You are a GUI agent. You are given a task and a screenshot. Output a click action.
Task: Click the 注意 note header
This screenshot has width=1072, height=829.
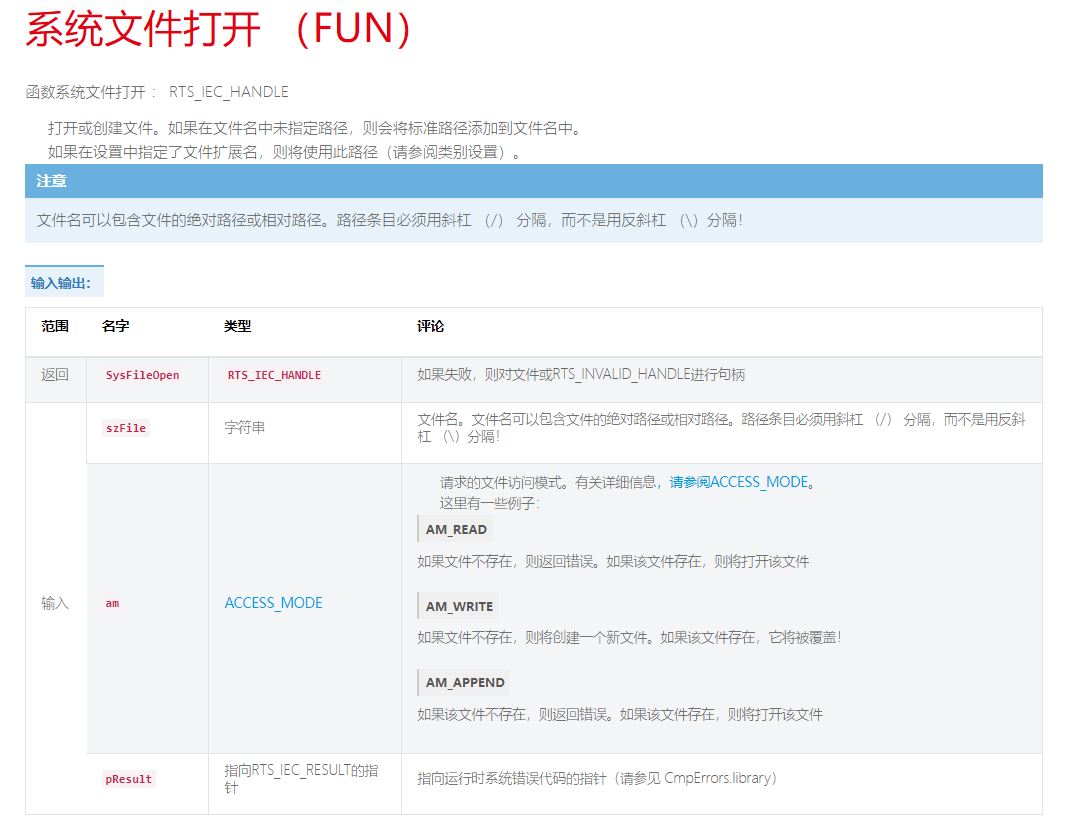coord(534,181)
